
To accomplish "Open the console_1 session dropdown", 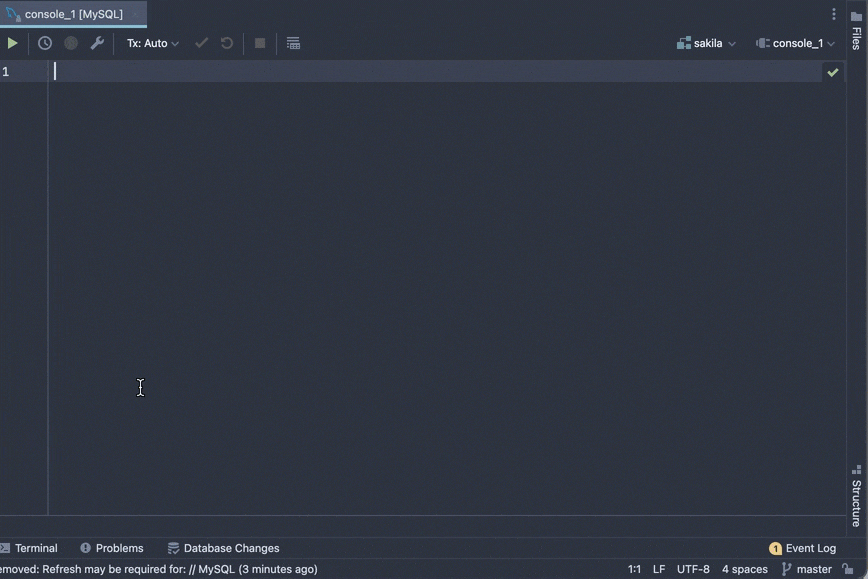I will [796, 43].
